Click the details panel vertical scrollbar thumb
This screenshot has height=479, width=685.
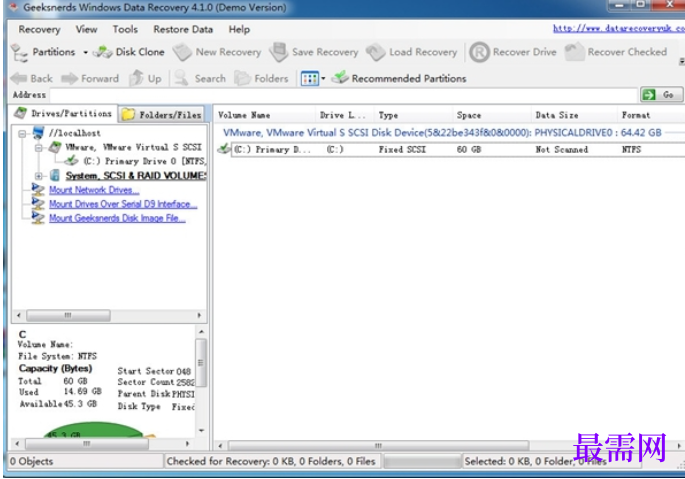(x=201, y=363)
